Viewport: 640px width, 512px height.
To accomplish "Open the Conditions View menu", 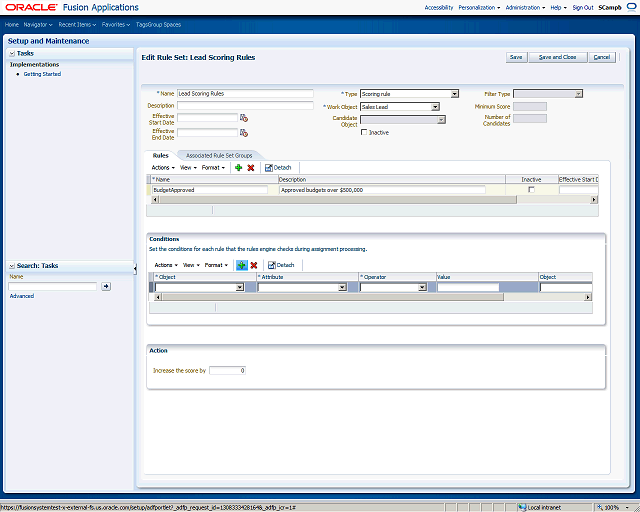I will (x=191, y=265).
